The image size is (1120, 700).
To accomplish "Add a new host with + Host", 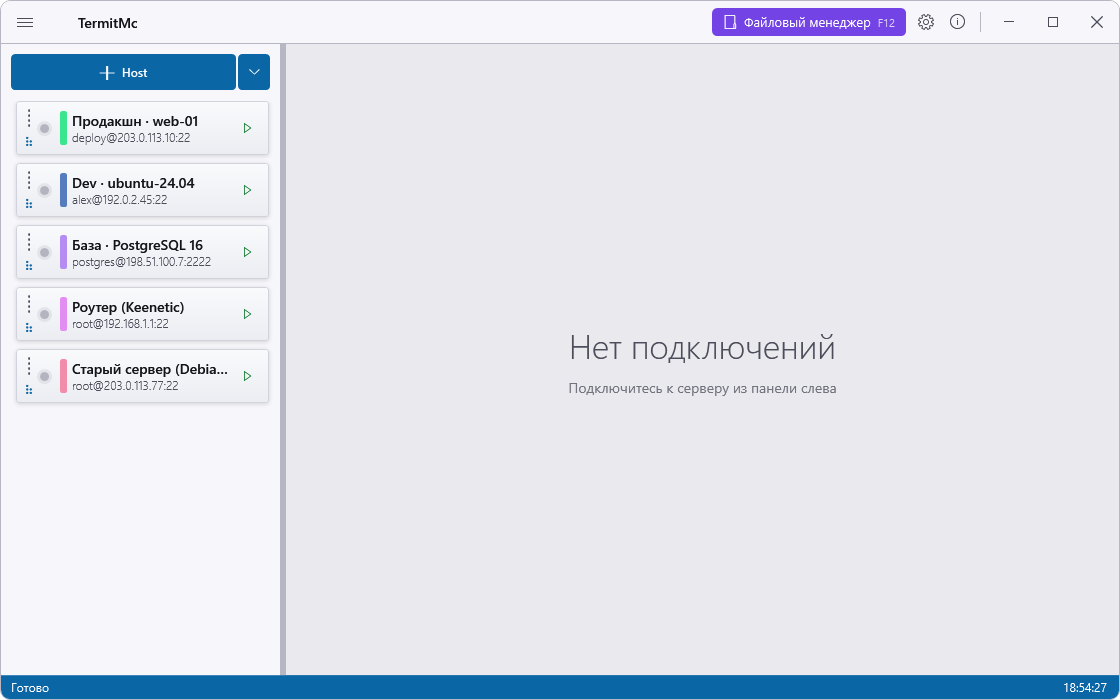I will coord(123,72).
